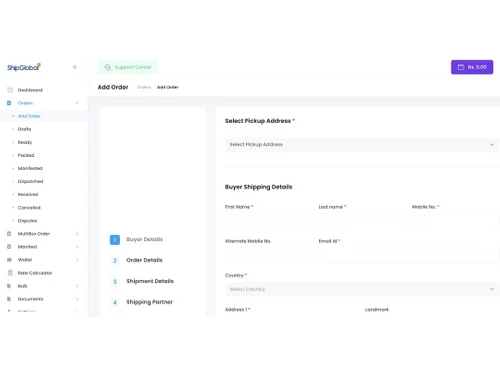Open the Rate Calculator page
Image resolution: width=500 pixels, height=375 pixels.
(35, 273)
